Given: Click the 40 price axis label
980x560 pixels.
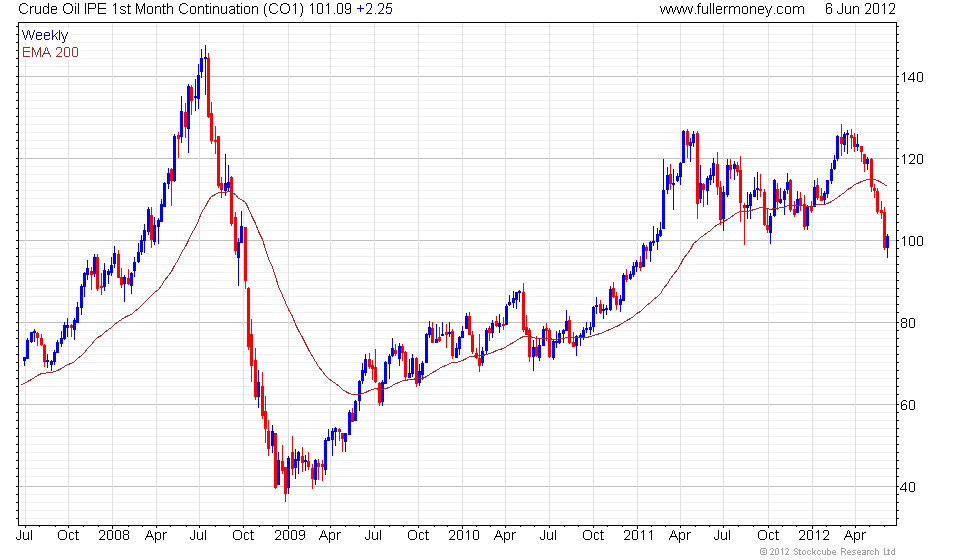Looking at the screenshot, I should coord(908,487).
